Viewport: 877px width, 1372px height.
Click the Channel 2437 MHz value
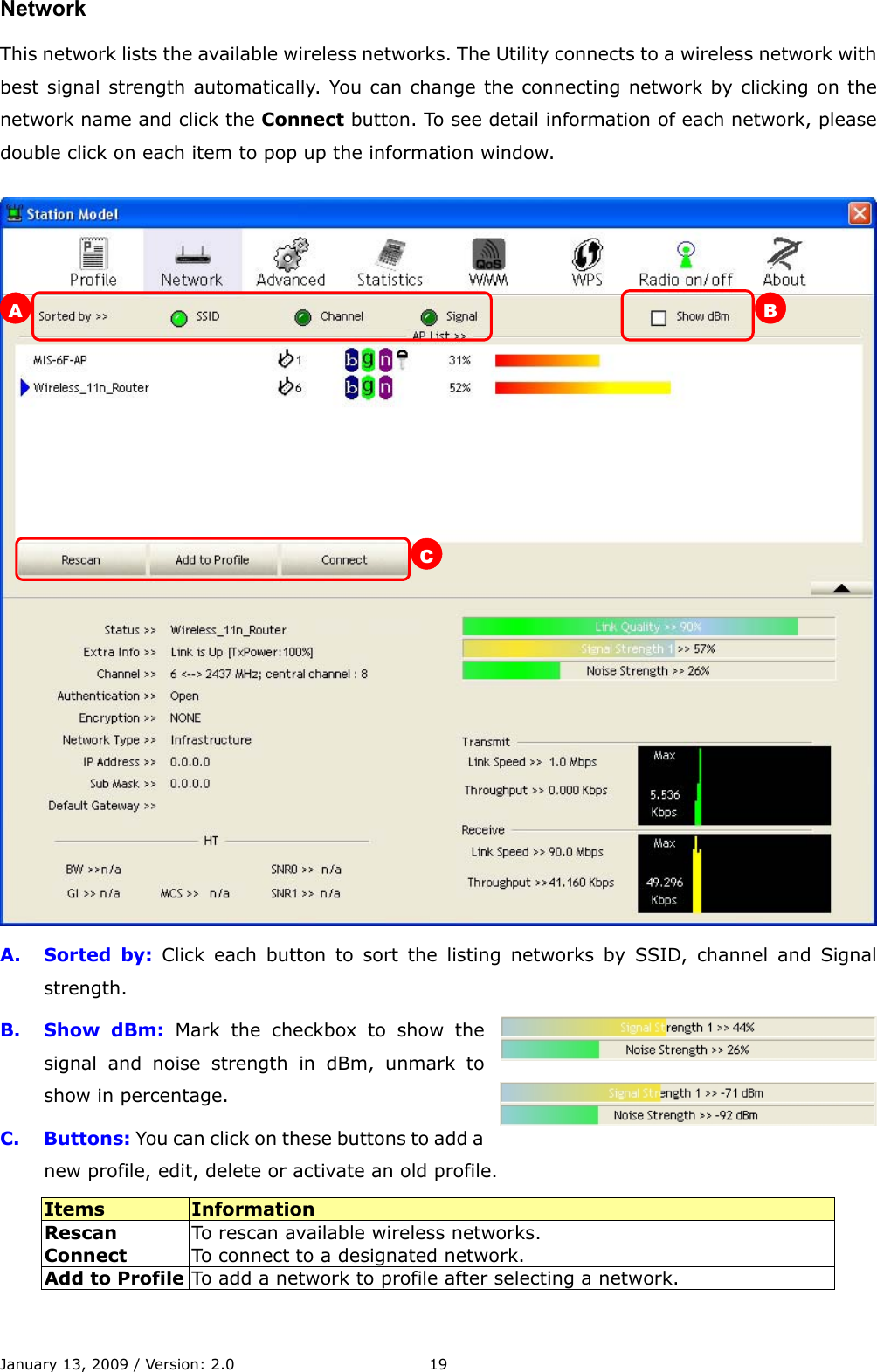point(269,674)
